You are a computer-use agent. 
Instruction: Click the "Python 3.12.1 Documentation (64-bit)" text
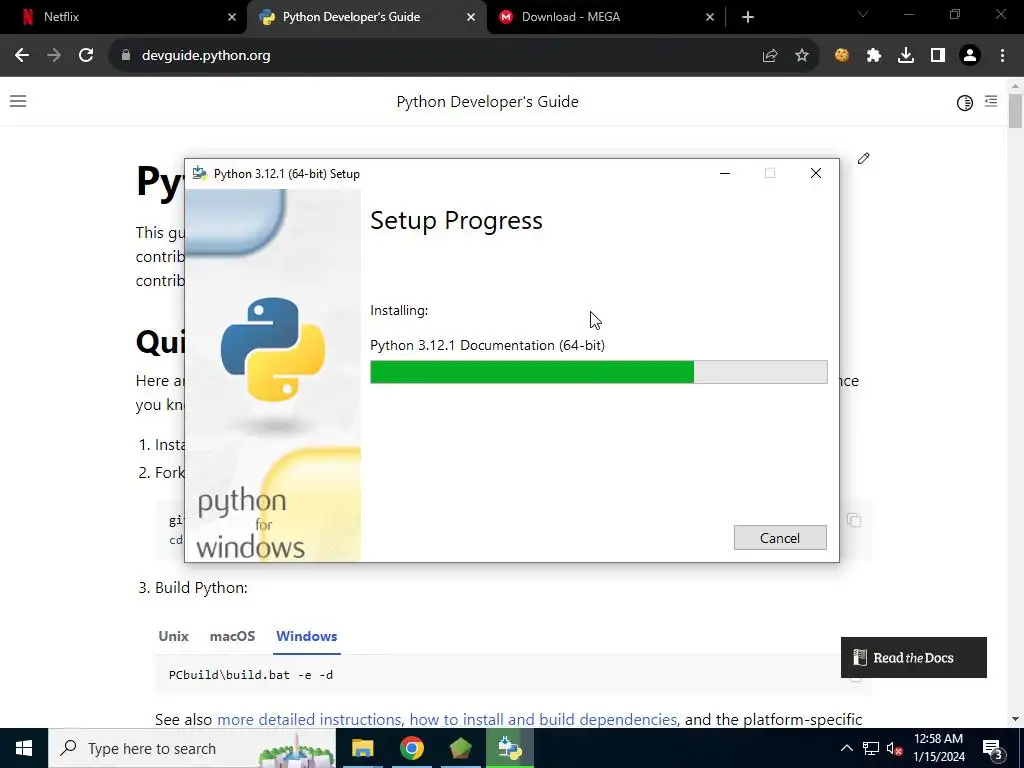tap(487, 345)
